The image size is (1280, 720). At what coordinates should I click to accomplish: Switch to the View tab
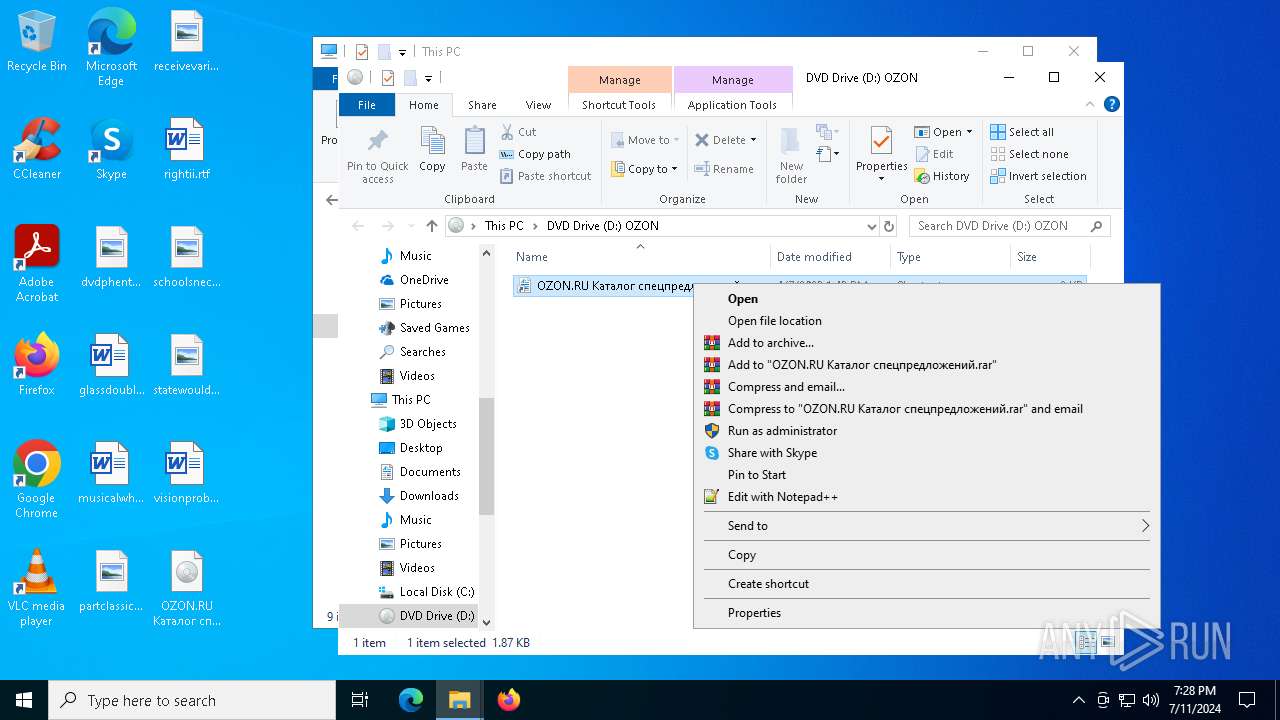tap(538, 105)
